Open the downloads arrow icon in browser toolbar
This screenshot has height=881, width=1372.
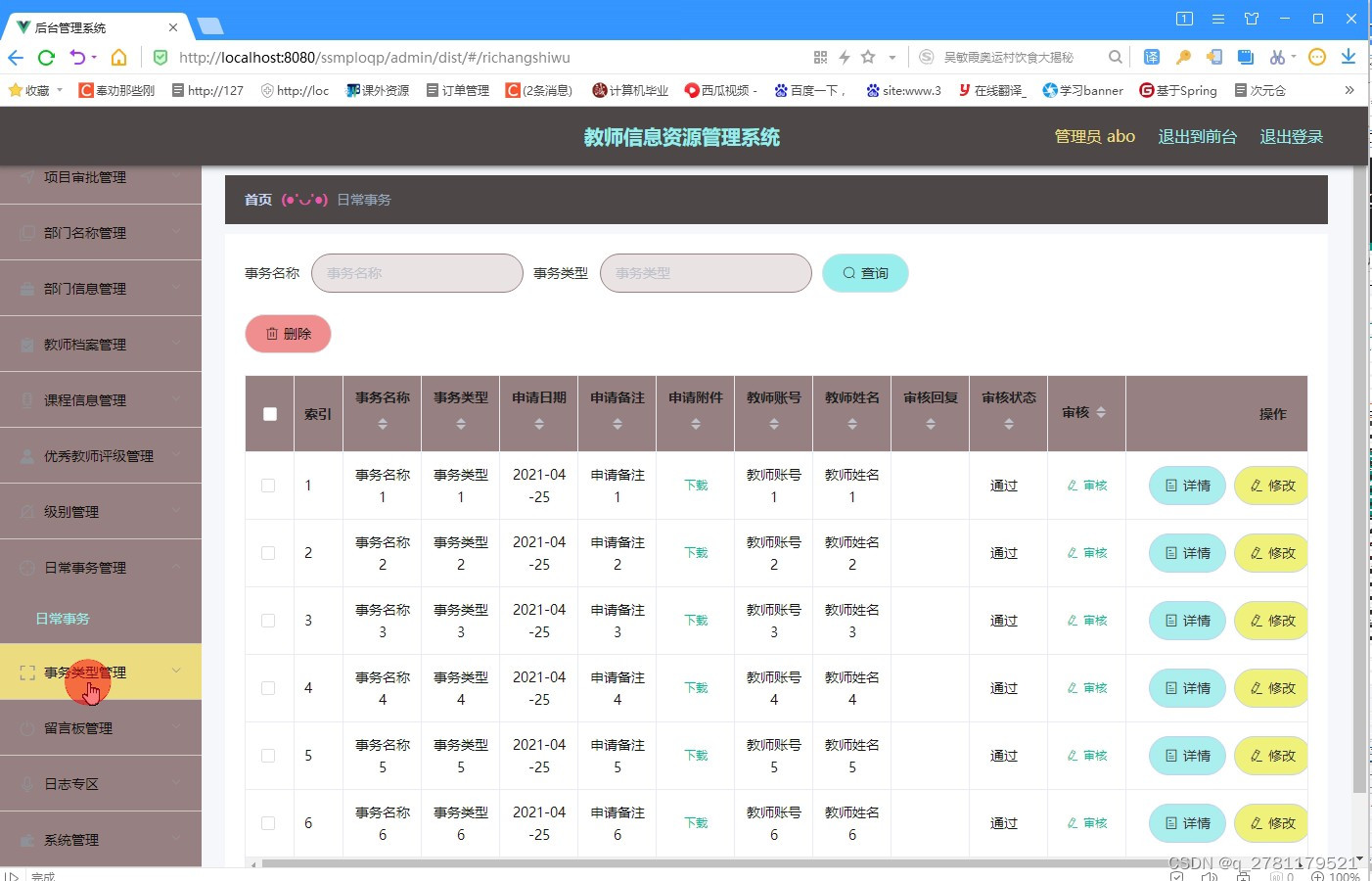pyautogui.click(x=1349, y=57)
